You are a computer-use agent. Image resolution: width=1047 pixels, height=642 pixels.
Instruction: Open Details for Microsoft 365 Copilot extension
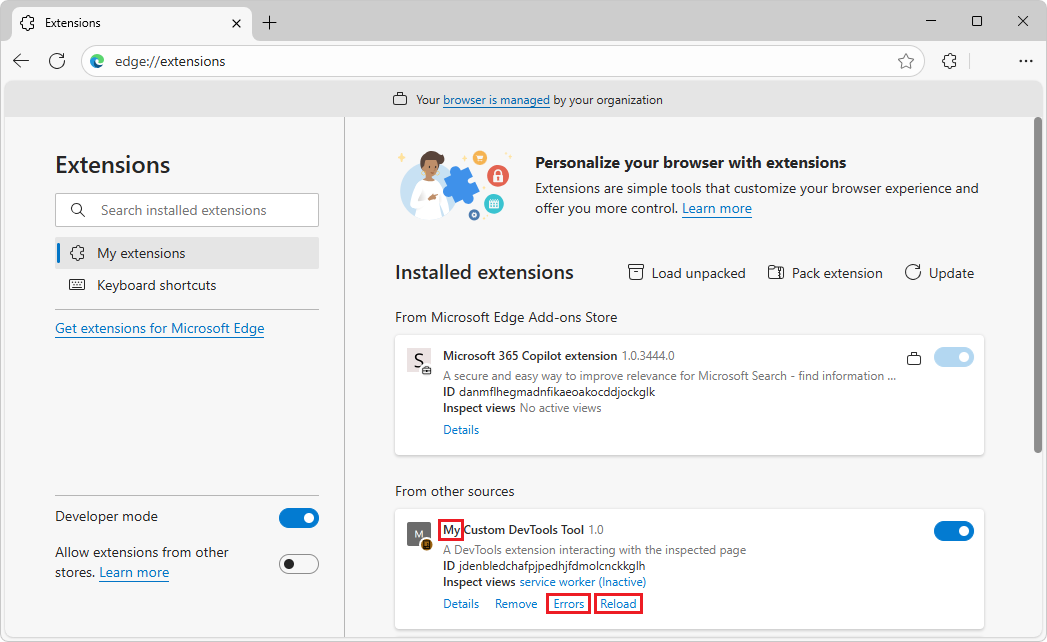point(461,430)
